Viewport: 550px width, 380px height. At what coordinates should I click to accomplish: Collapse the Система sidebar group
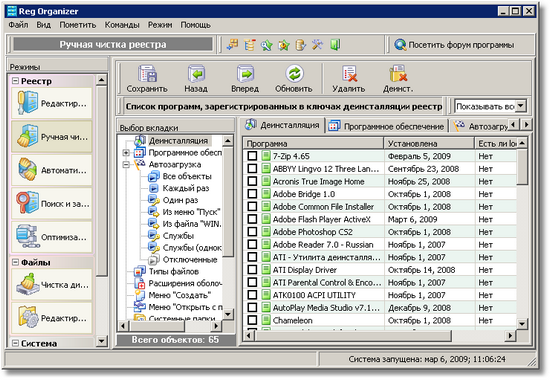(x=15, y=343)
